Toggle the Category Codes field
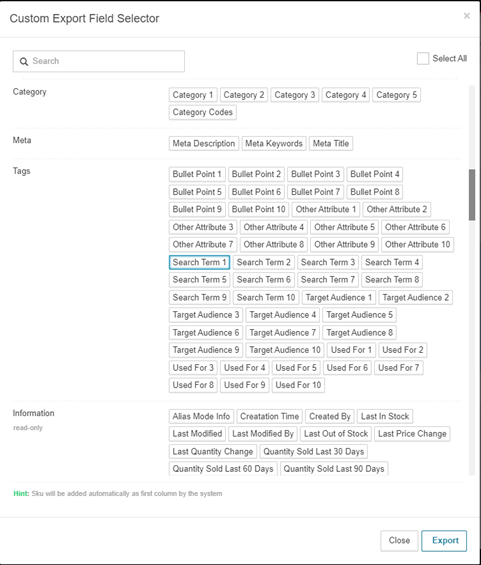481x565 pixels. click(x=202, y=112)
